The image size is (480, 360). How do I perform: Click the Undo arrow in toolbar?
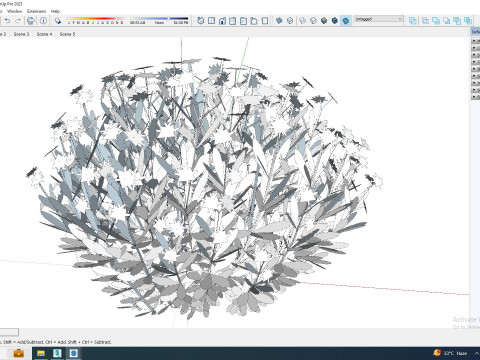tap(7, 21)
